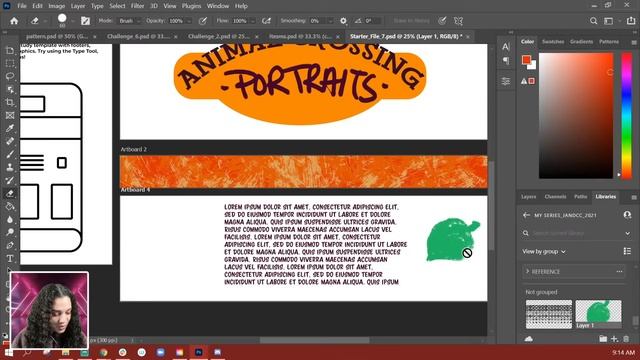This screenshot has height=360, width=640.
Task: Click the white background color swatch
Action: pos(532,66)
